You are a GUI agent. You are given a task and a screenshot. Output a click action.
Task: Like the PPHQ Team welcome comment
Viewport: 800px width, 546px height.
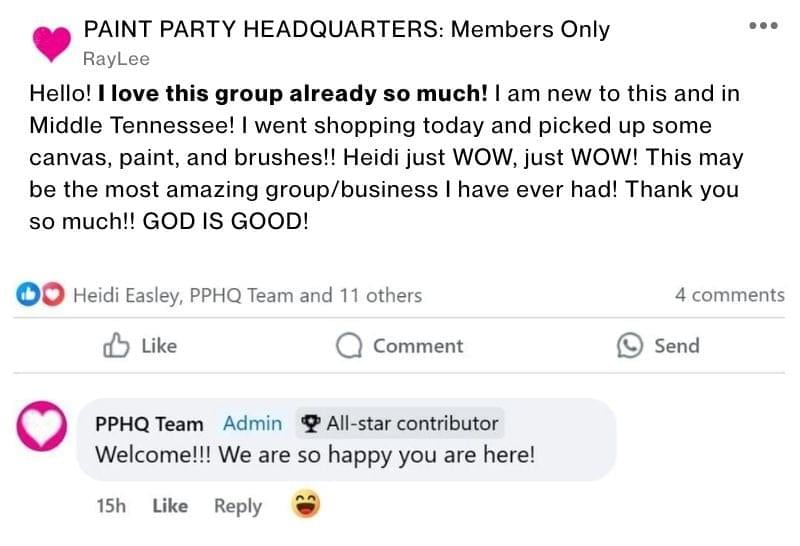click(x=170, y=506)
